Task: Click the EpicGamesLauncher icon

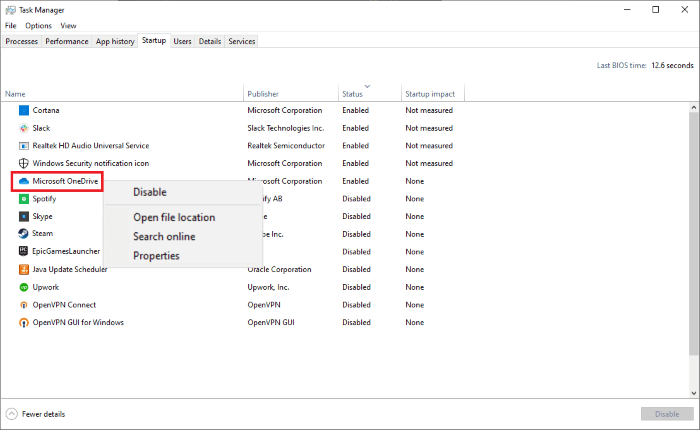Action: (24, 251)
